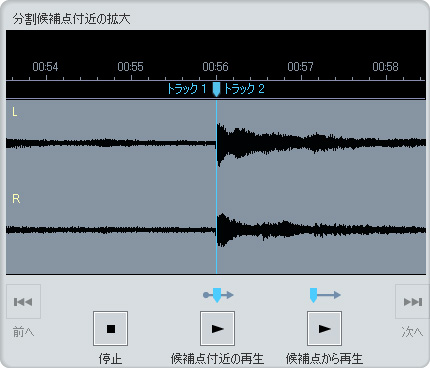Click the stop (停止) button

pyautogui.click(x=110, y=329)
